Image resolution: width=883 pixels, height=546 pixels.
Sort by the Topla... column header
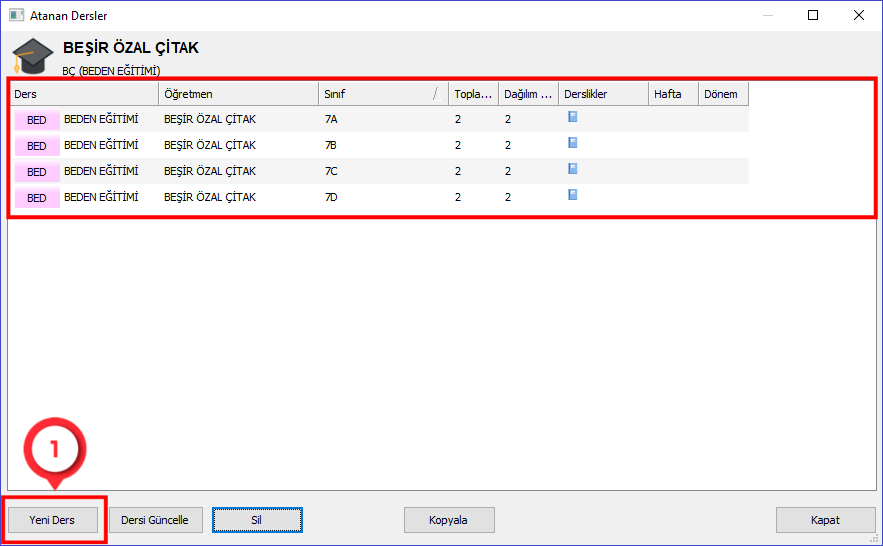(473, 94)
